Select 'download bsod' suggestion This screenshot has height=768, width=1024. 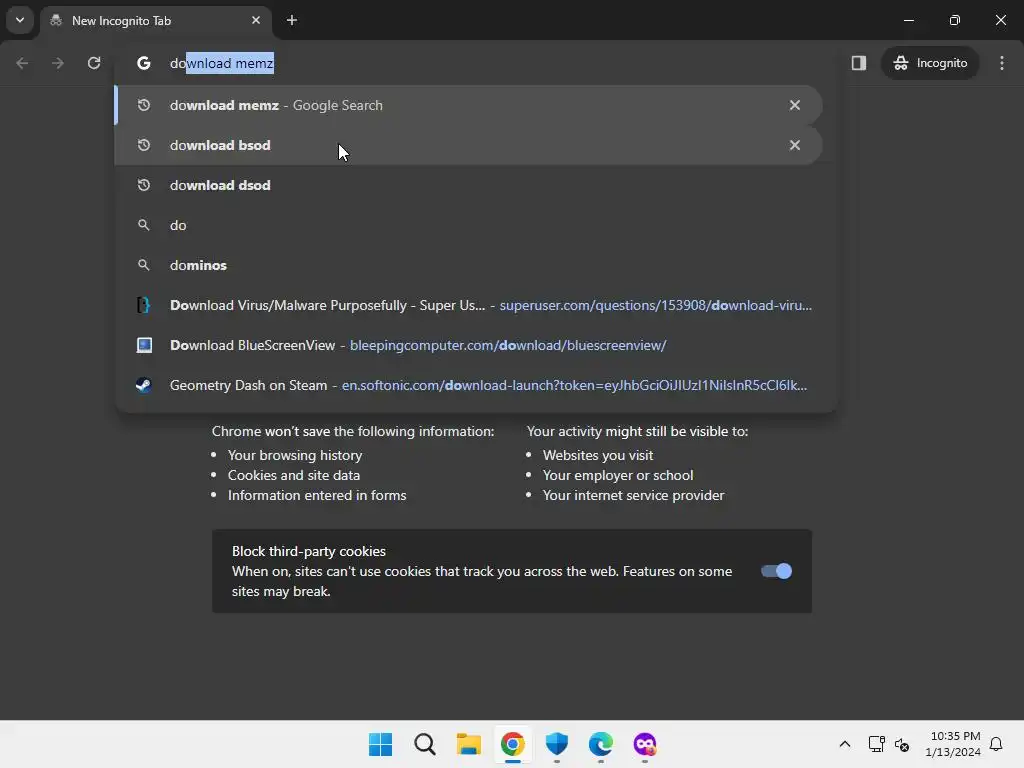click(x=468, y=145)
